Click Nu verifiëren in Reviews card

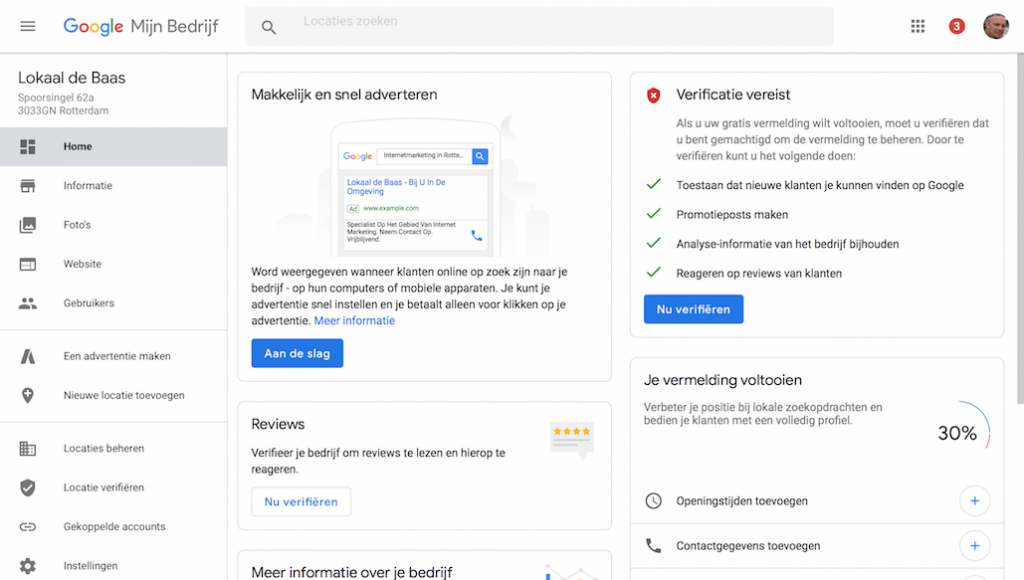(301, 502)
